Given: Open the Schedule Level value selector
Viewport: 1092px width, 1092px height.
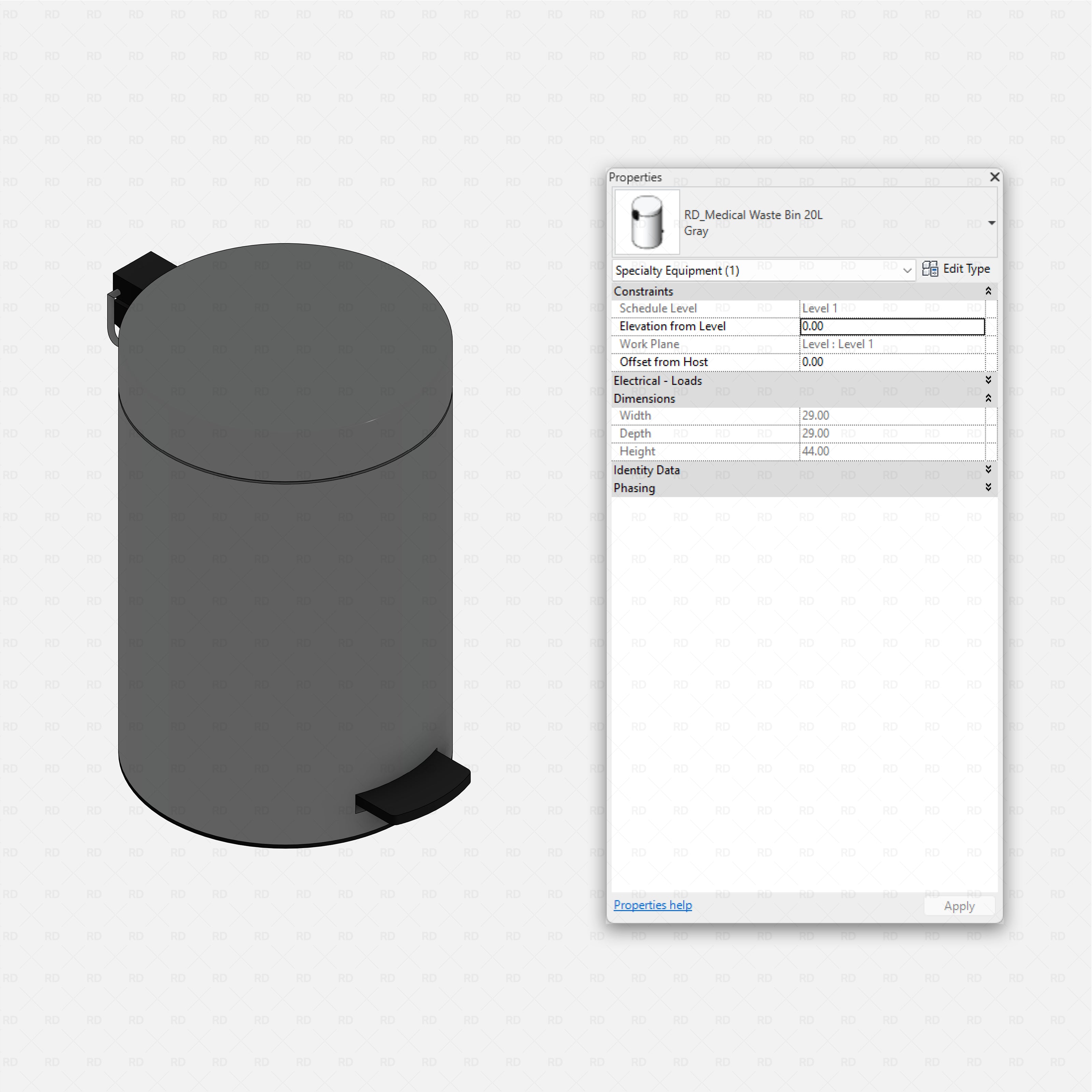Looking at the screenshot, I should (892, 308).
